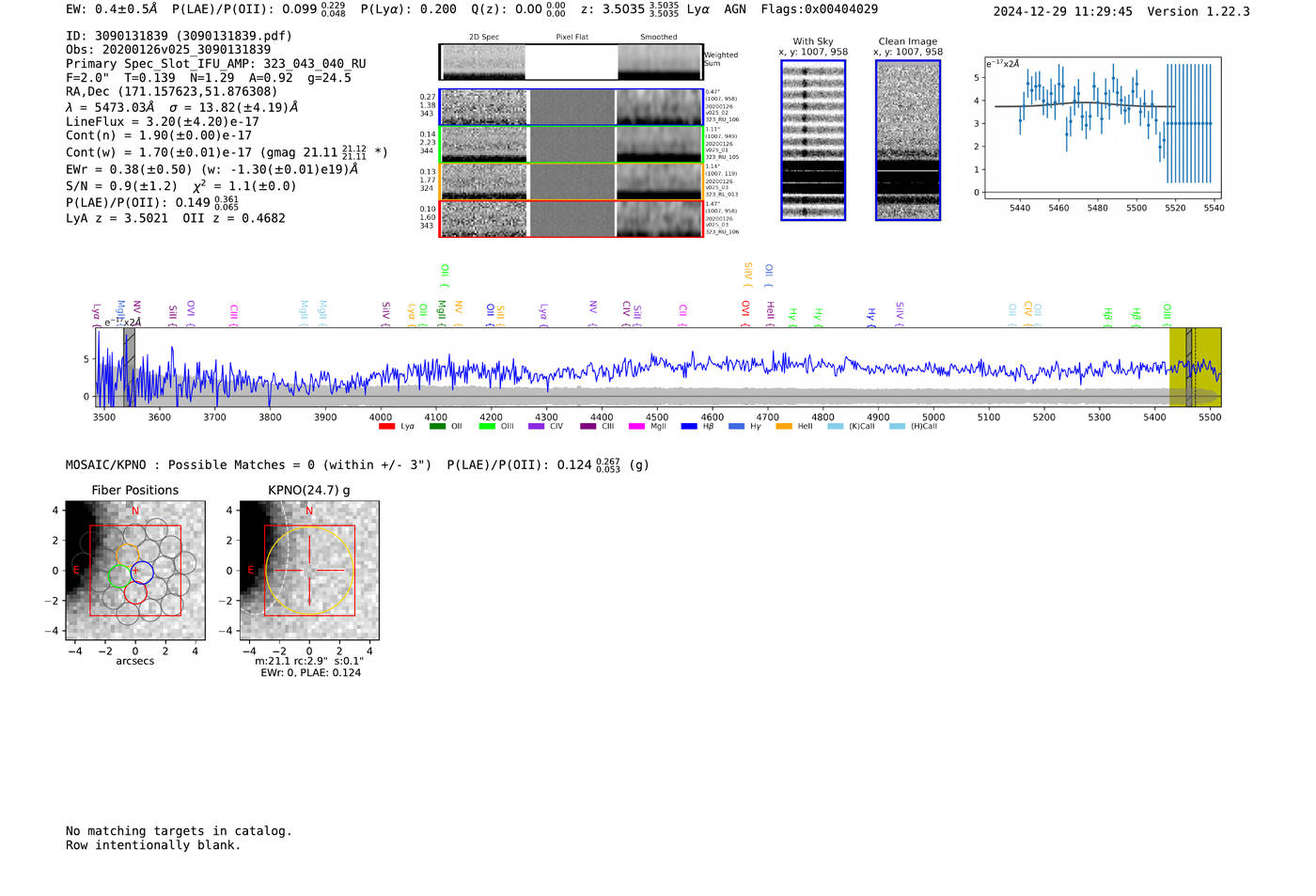Image resolution: width=1316 pixels, height=896 pixels.
Task: Click the dark green OII legend swatch
Action: point(436,427)
